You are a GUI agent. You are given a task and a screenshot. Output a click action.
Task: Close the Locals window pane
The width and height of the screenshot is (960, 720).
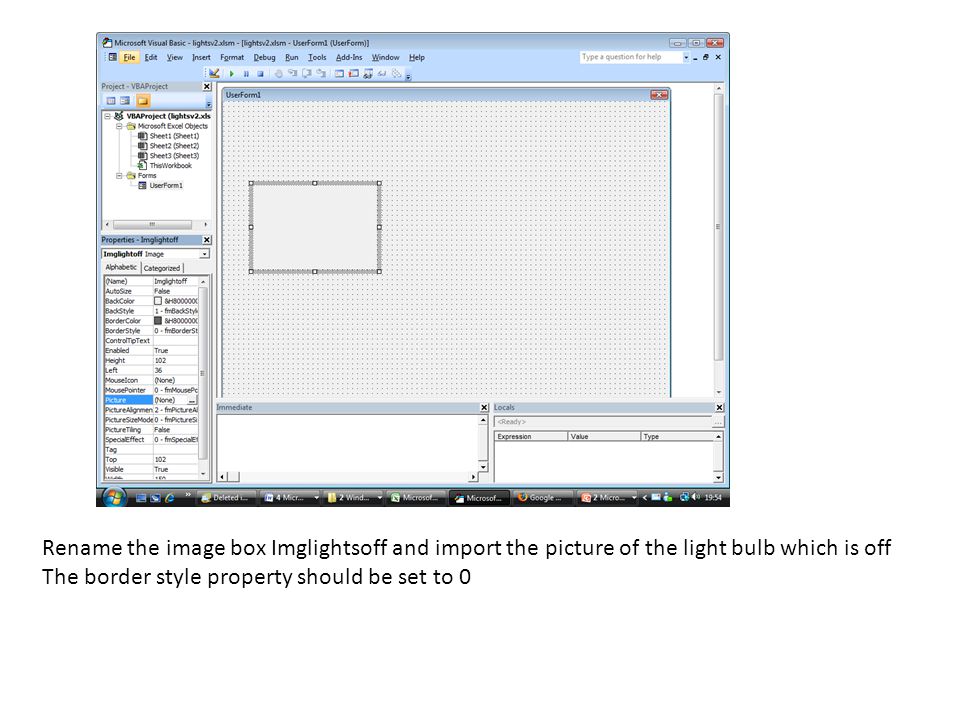pos(719,408)
